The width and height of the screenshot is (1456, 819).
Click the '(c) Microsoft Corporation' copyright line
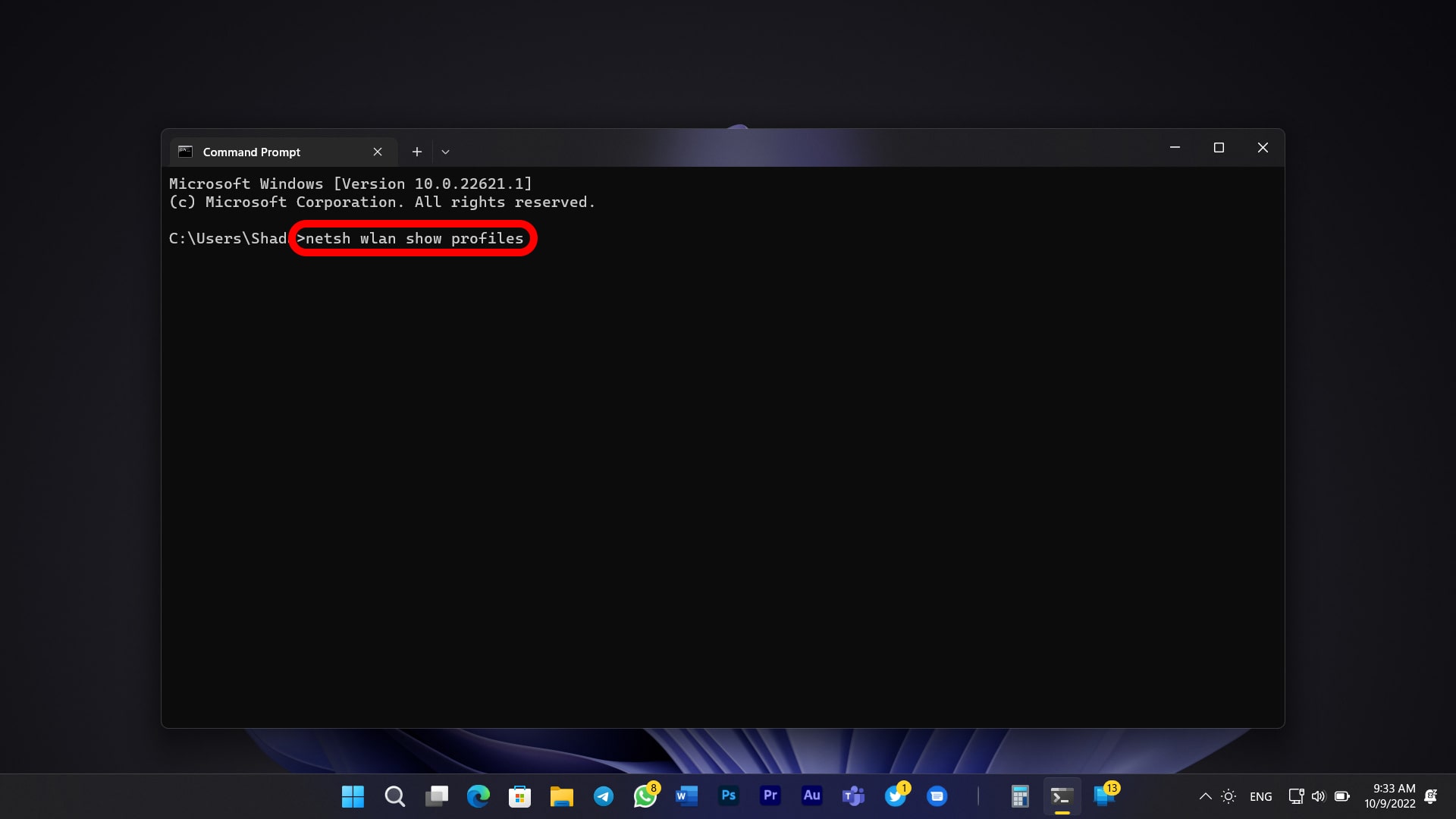click(x=381, y=202)
